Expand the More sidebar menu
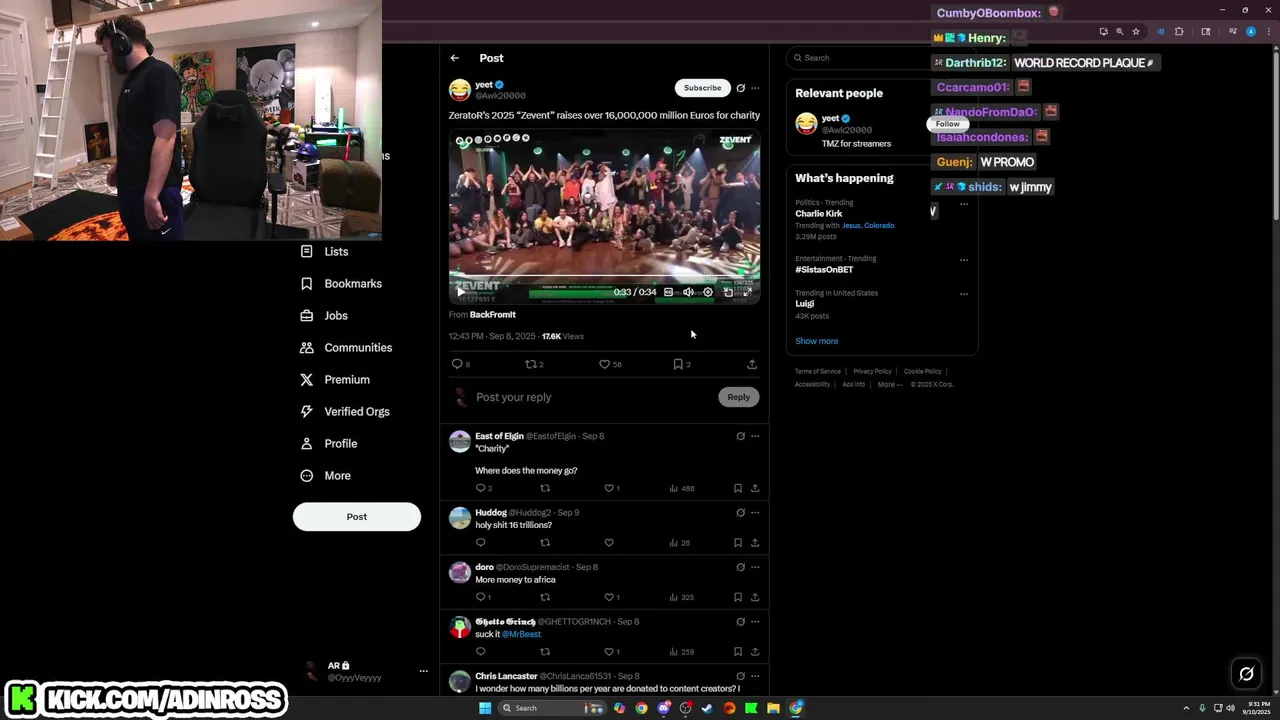This screenshot has height=720, width=1280. (x=326, y=476)
